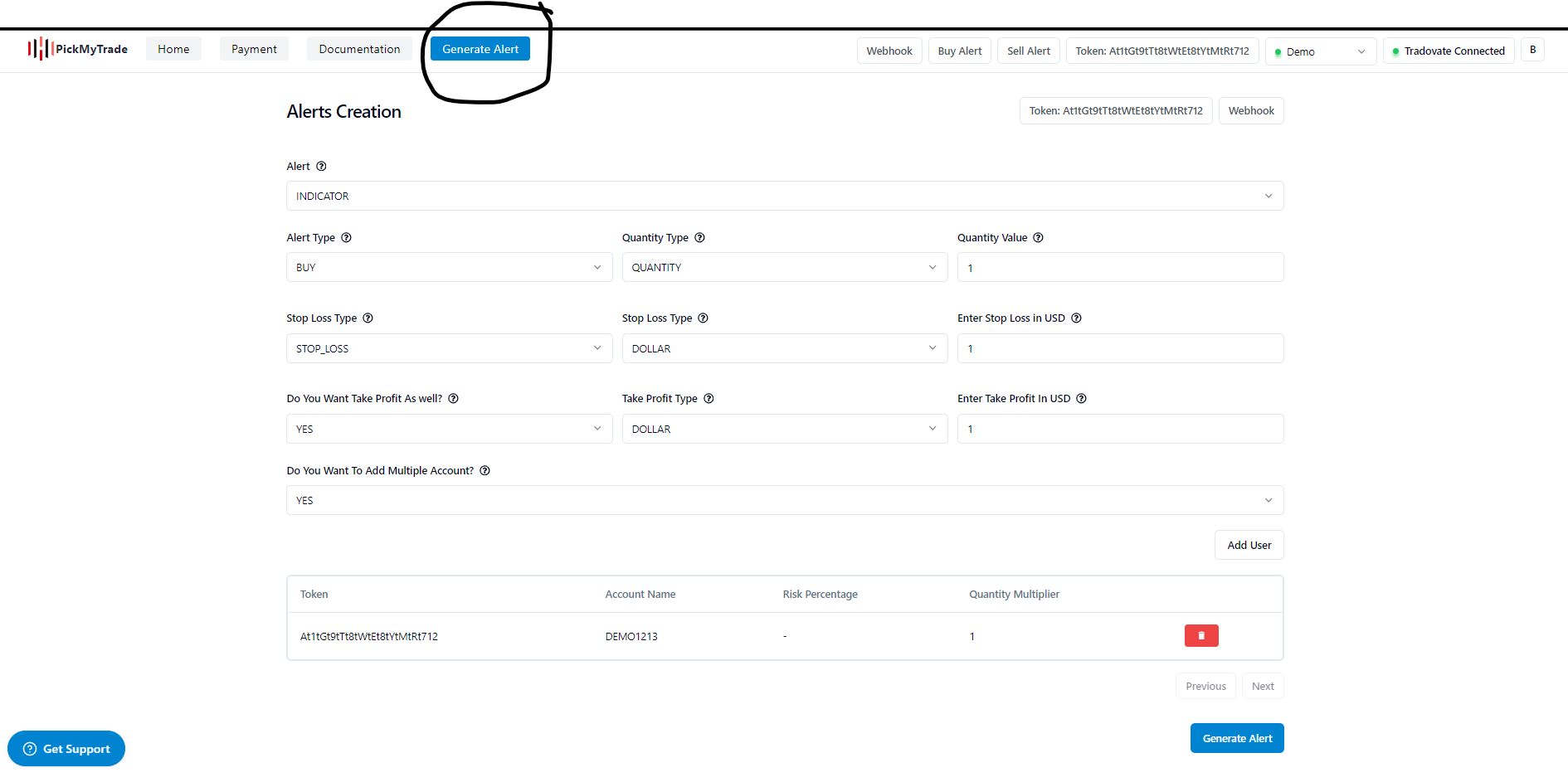
Task: Open the Documentation page
Action: coord(359,49)
